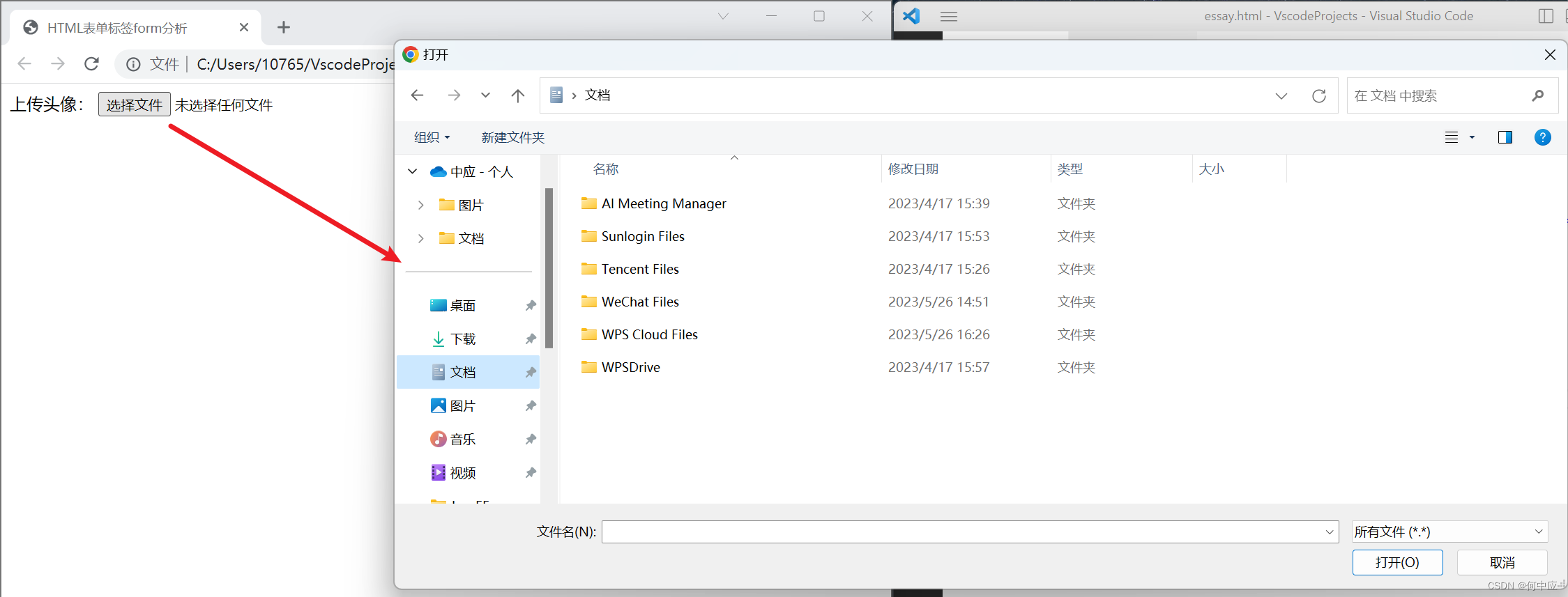This screenshot has height=597, width=1568.
Task: Select 音乐 in quick access
Action: tap(453, 439)
